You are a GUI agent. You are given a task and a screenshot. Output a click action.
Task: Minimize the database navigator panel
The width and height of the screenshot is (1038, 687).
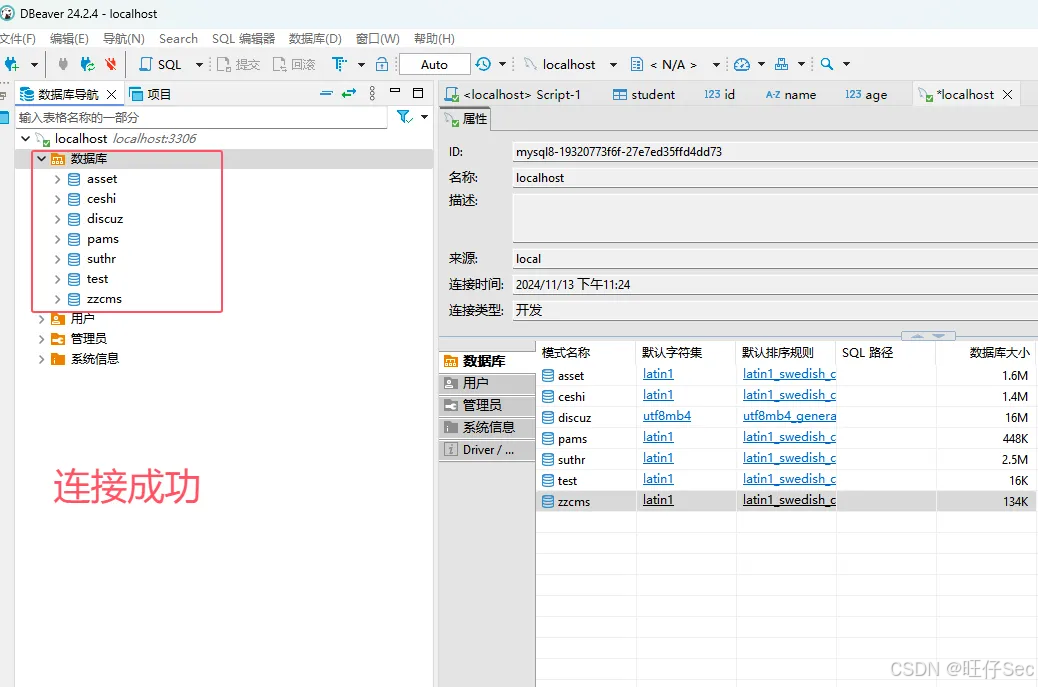coord(395,91)
